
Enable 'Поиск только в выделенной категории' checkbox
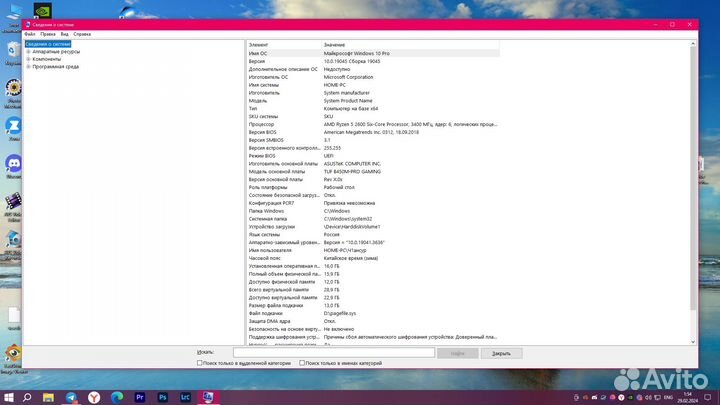[201, 363]
